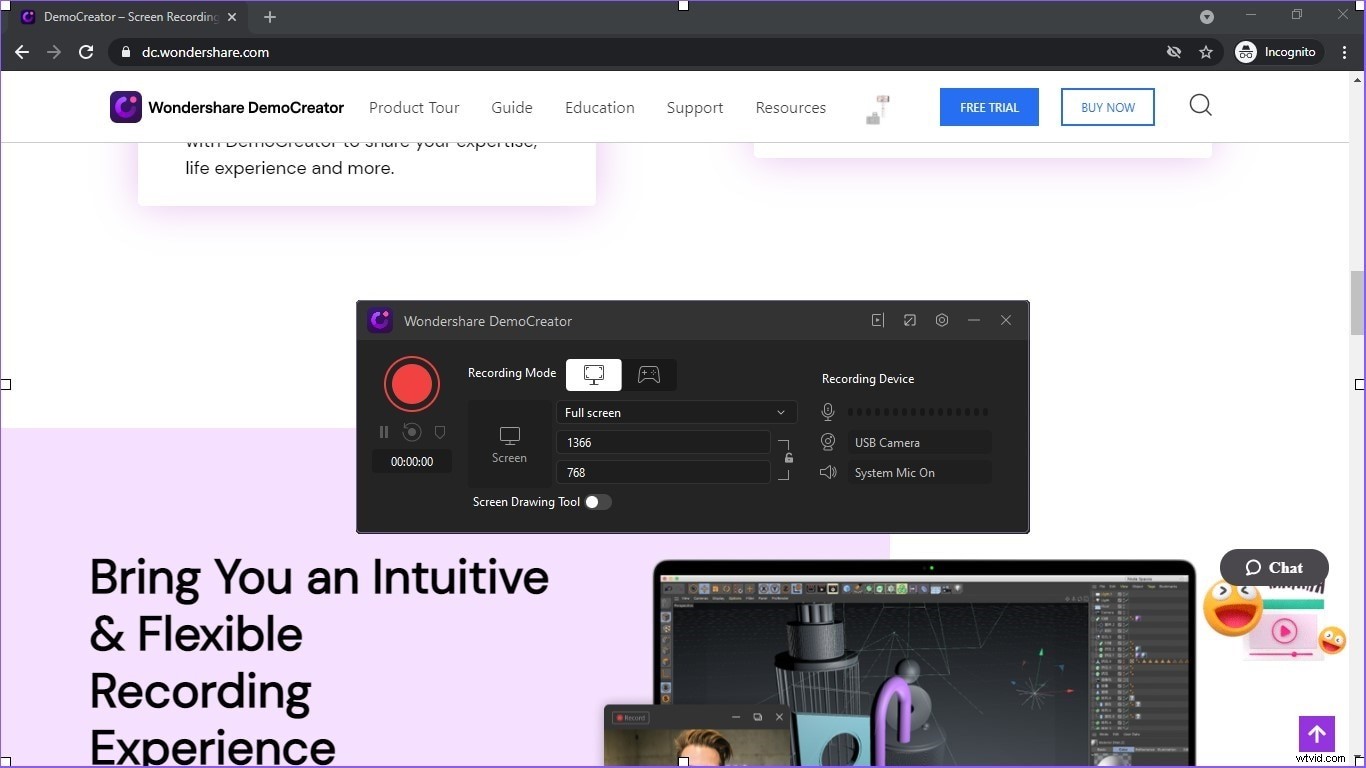Click the restart recording icon
The image size is (1366, 768).
pyautogui.click(x=411, y=431)
